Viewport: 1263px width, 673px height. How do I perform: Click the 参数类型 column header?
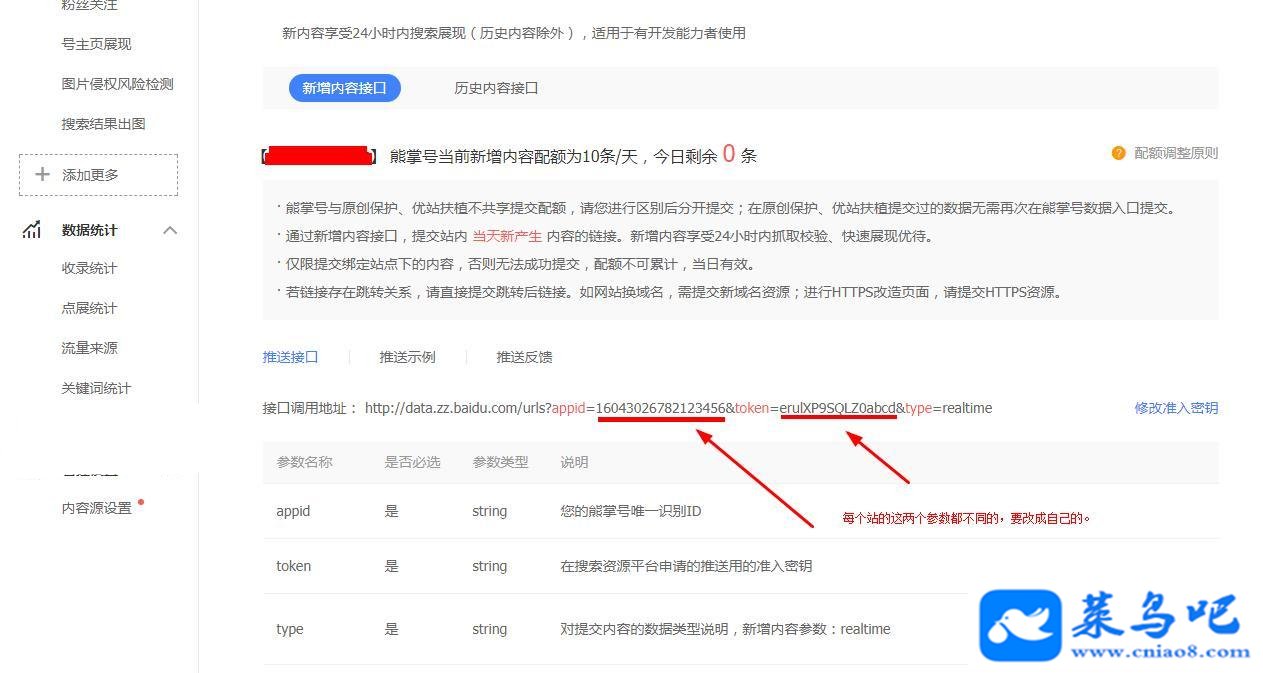pos(500,462)
